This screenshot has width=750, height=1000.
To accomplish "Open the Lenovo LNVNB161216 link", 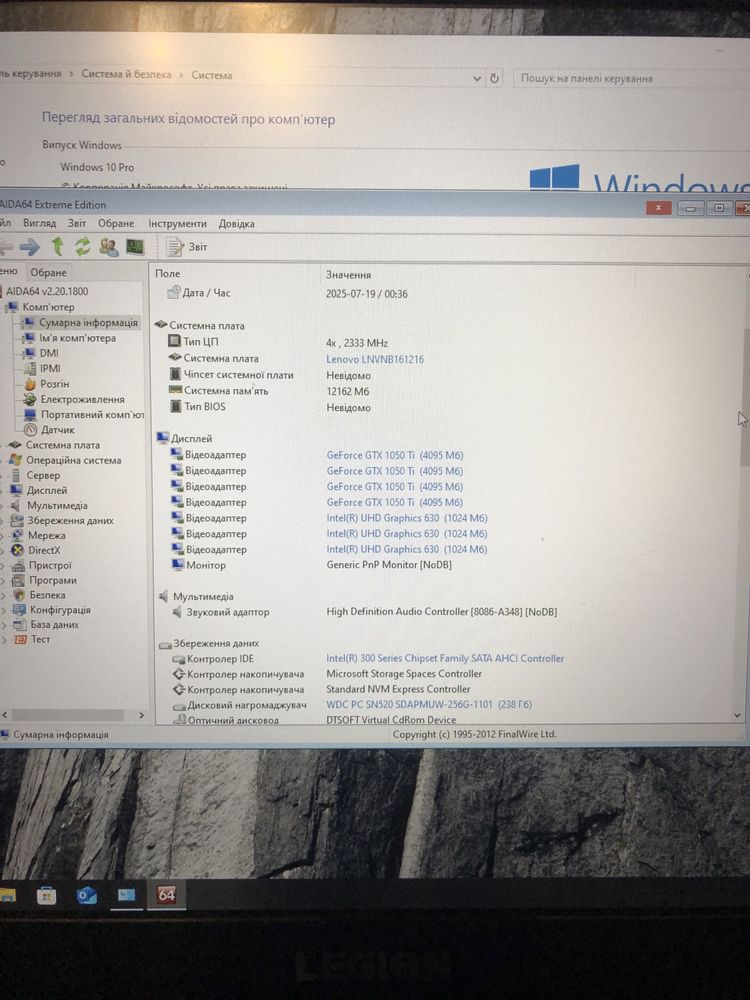I will pyautogui.click(x=375, y=359).
